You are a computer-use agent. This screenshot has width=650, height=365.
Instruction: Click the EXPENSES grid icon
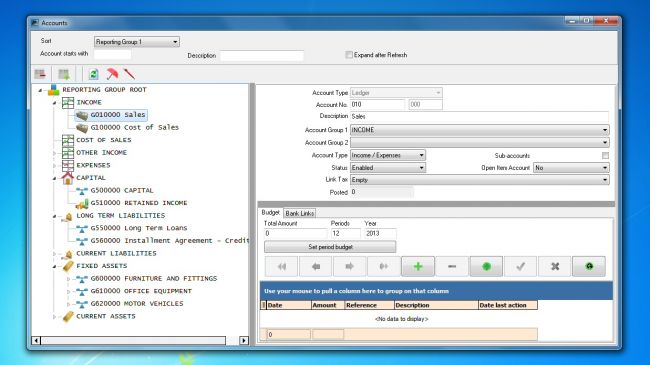click(68, 165)
